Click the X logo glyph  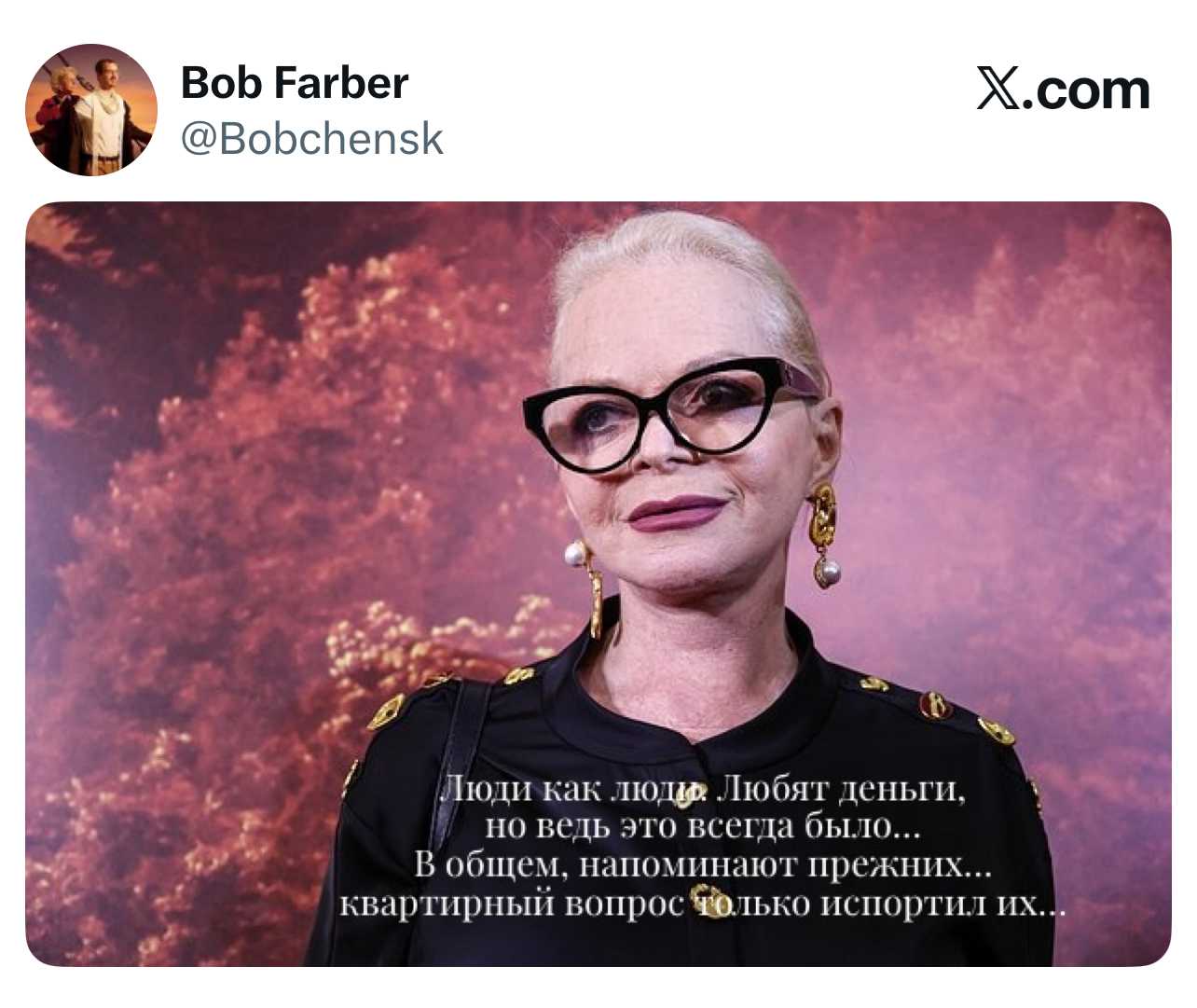tap(998, 89)
